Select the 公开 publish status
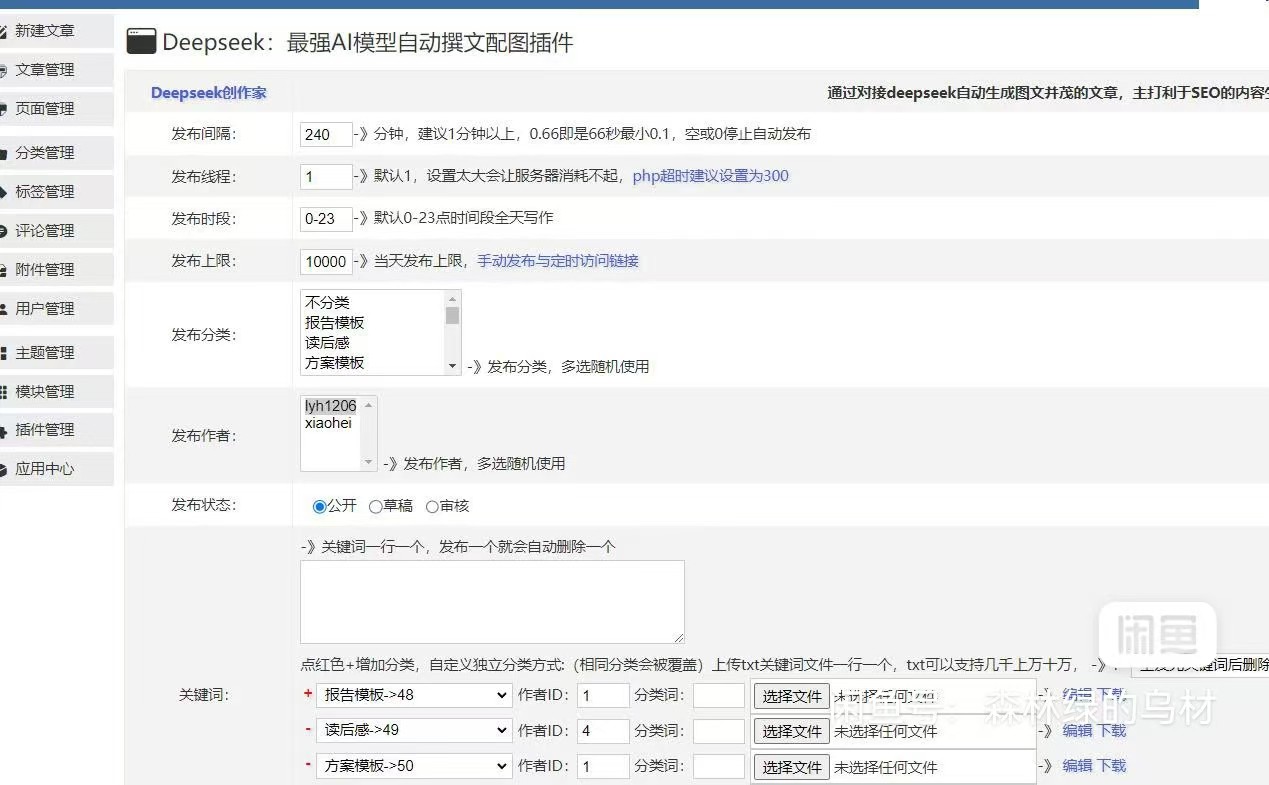The image size is (1269, 785). [320, 507]
